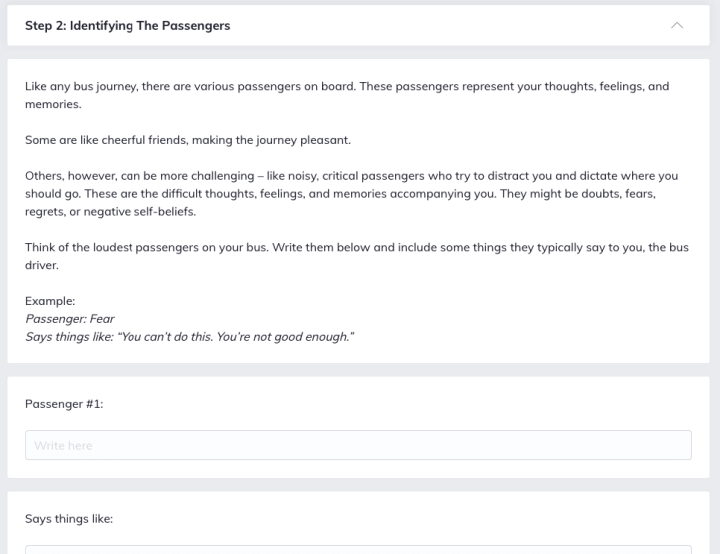Focus the Passenger #1 Write here field
This screenshot has height=554, width=720.
(358, 445)
